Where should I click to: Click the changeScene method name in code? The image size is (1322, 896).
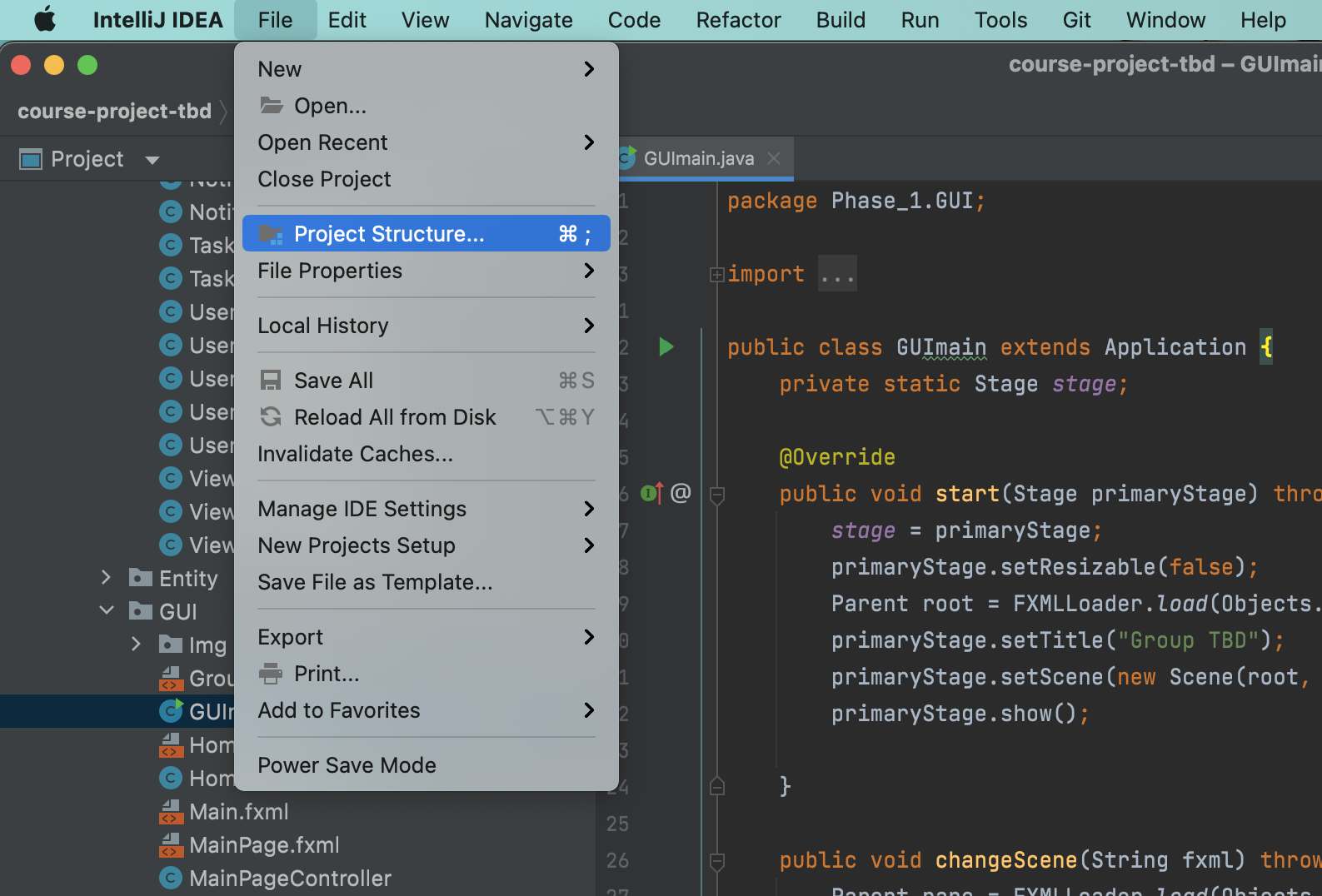pyautogui.click(x=1006, y=860)
